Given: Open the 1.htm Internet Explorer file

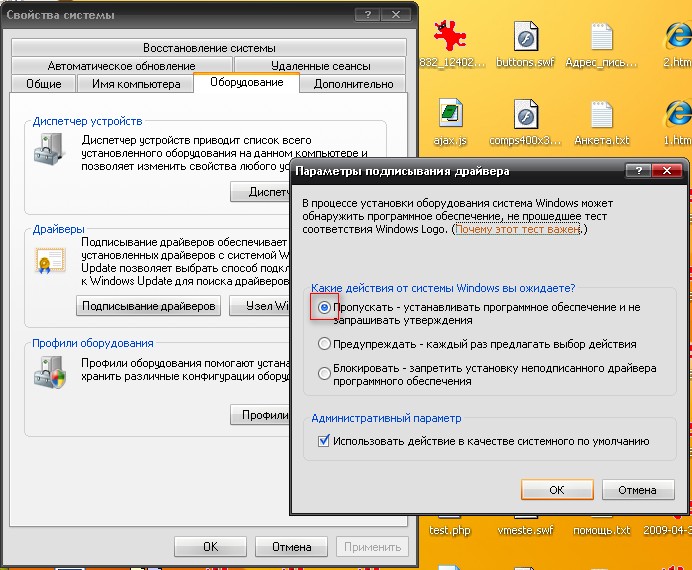Looking at the screenshot, I should pos(677,115).
